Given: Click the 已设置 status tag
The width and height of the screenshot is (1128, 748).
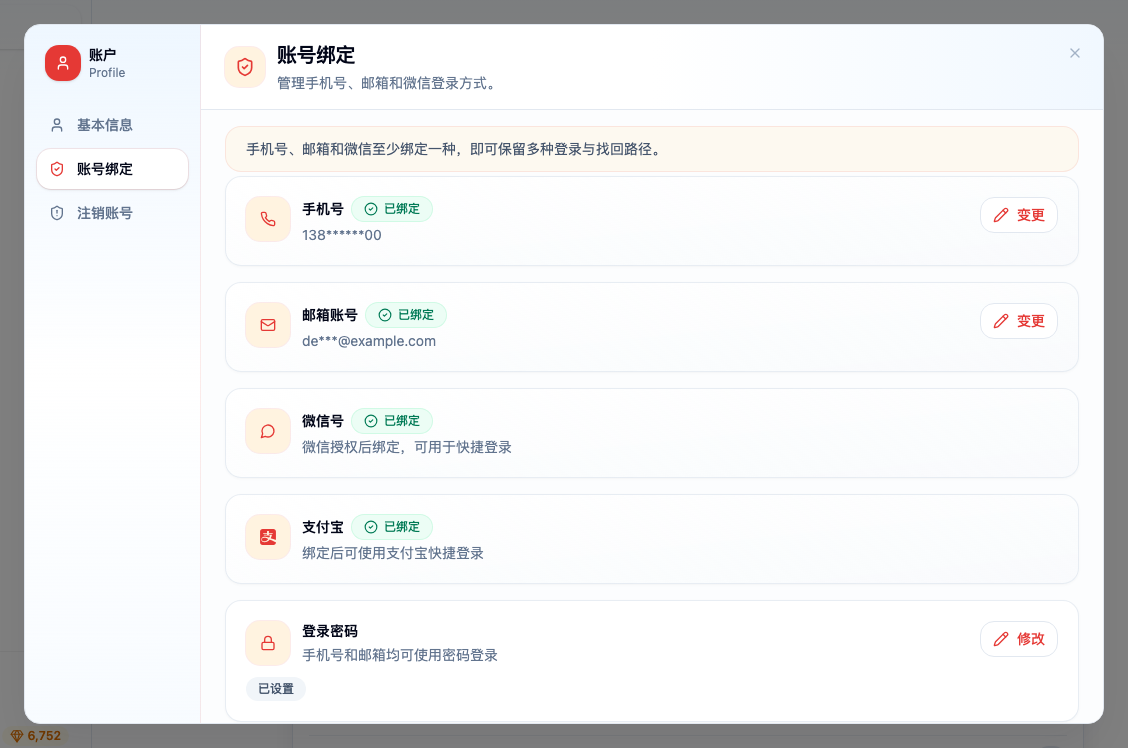Looking at the screenshot, I should (x=276, y=689).
